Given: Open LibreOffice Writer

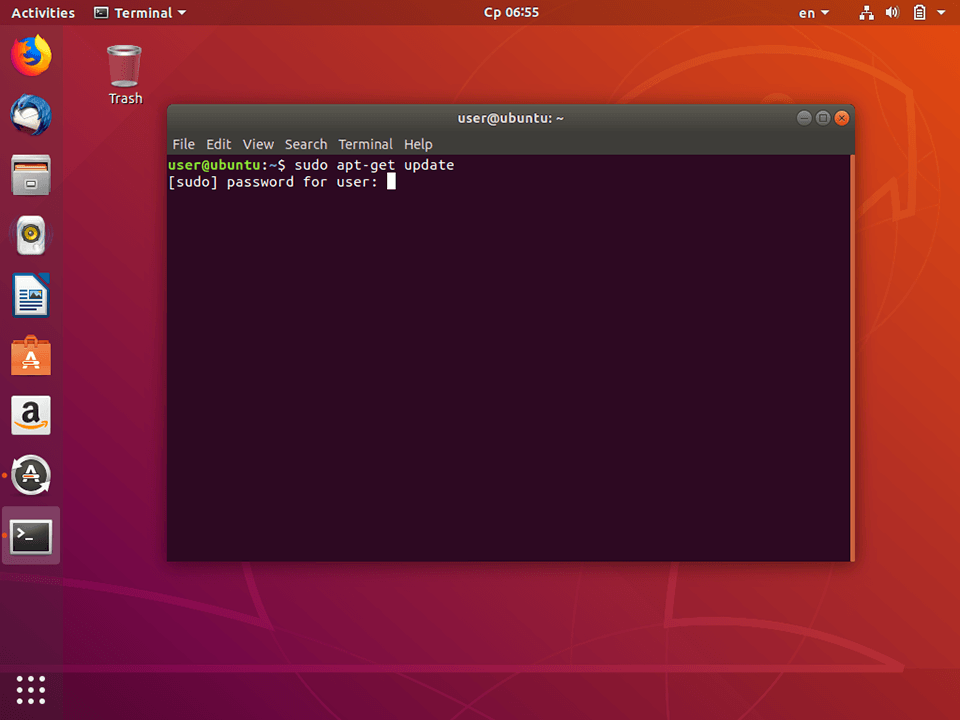Looking at the screenshot, I should point(30,296).
